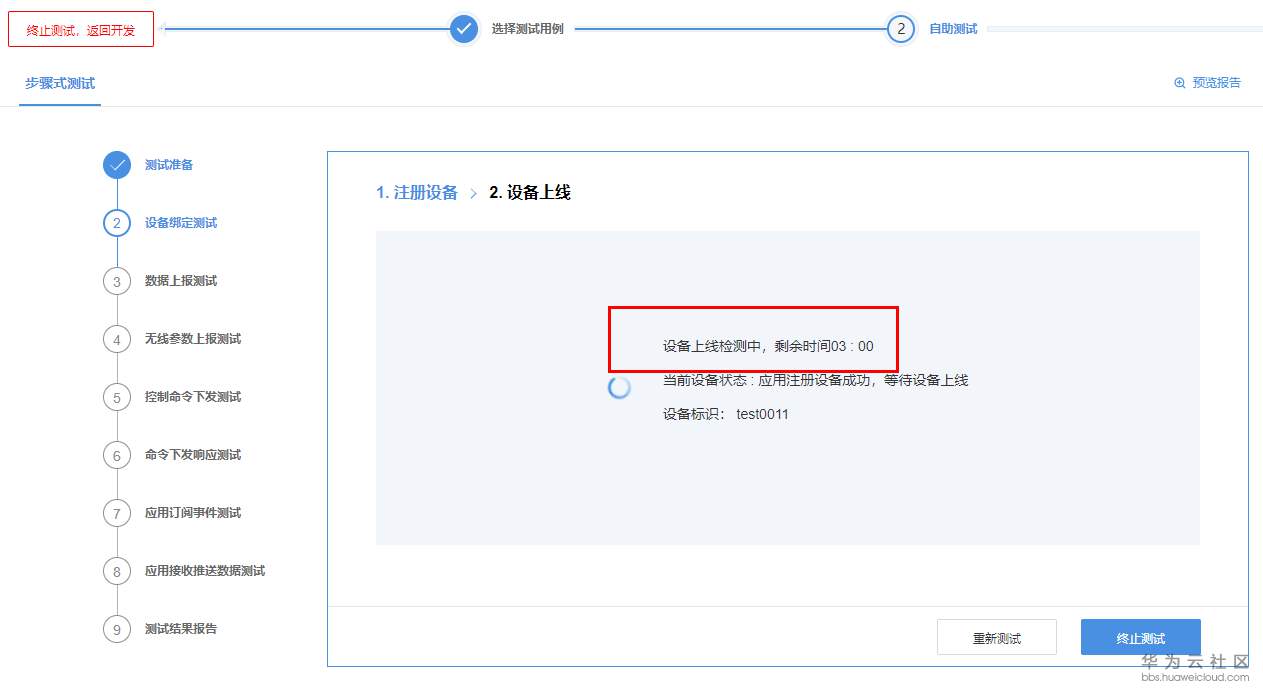Click the step 9 circle beside 测试结果报告

[117, 629]
